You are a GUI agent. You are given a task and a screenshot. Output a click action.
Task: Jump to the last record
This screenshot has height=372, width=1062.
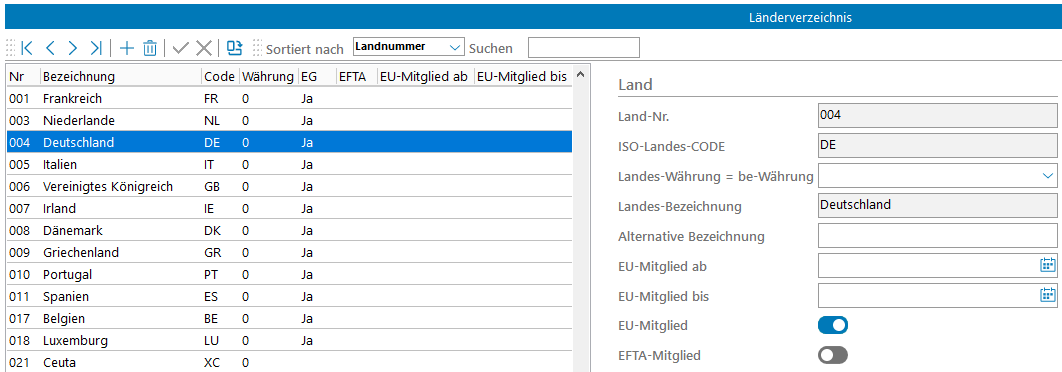96,48
